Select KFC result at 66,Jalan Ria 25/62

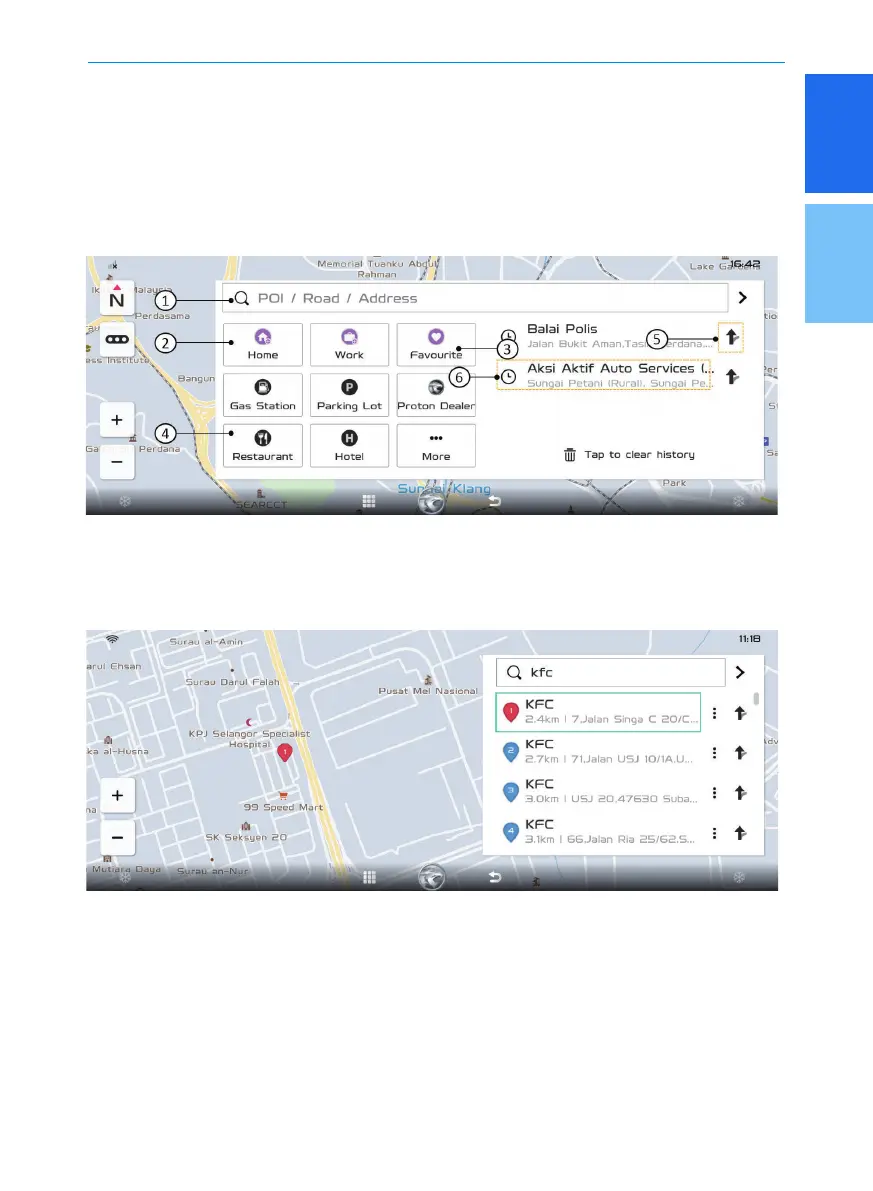[x=598, y=832]
